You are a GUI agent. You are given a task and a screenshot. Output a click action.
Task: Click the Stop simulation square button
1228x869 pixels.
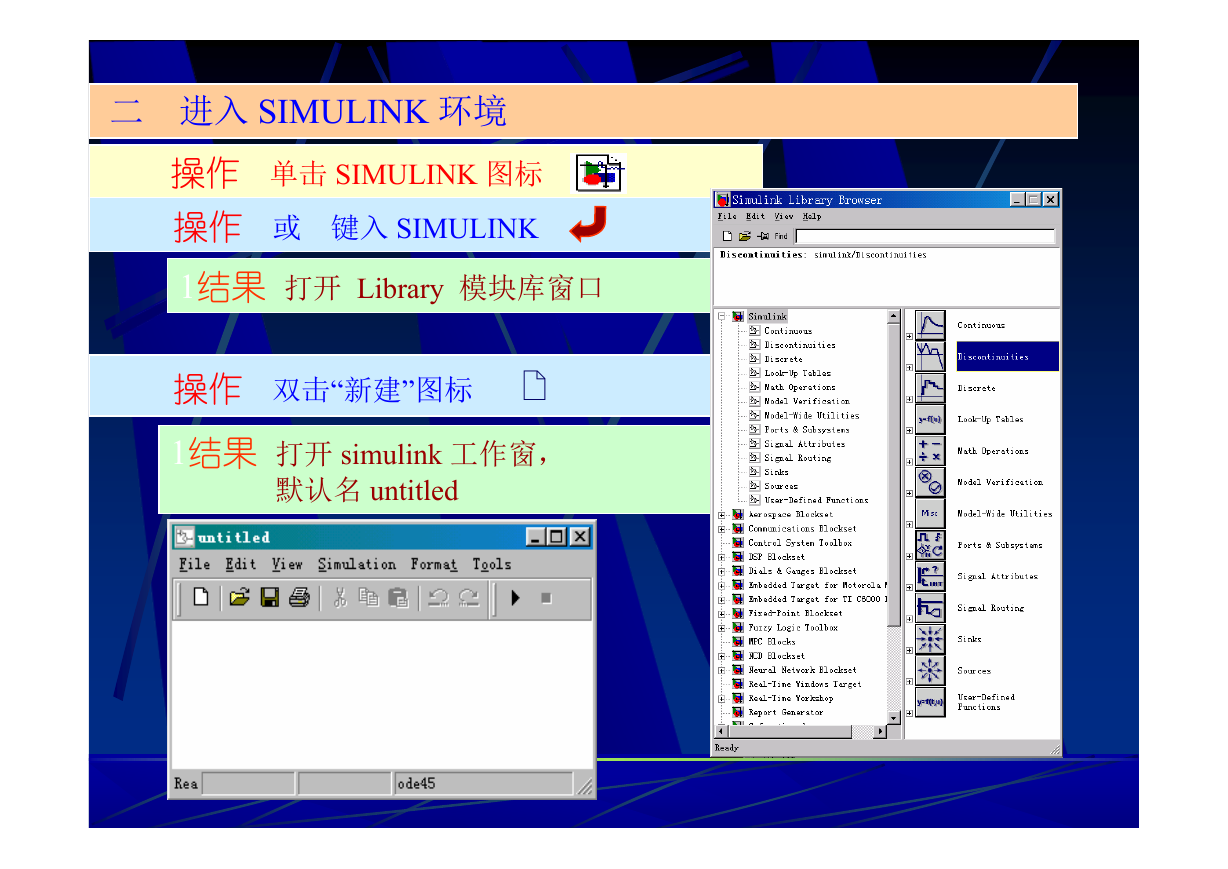[546, 598]
